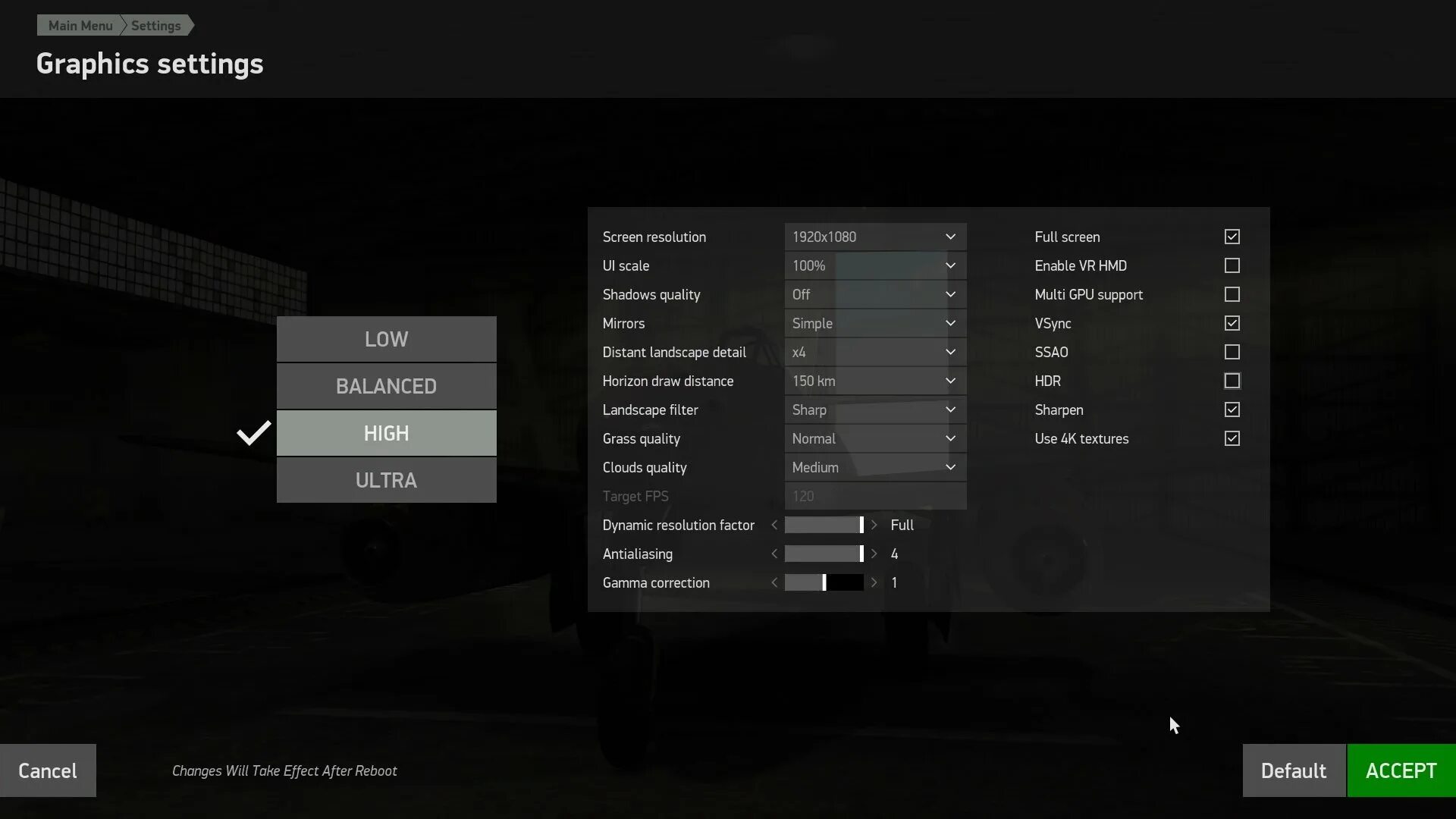Select BALANCED graphics preset

point(386,385)
